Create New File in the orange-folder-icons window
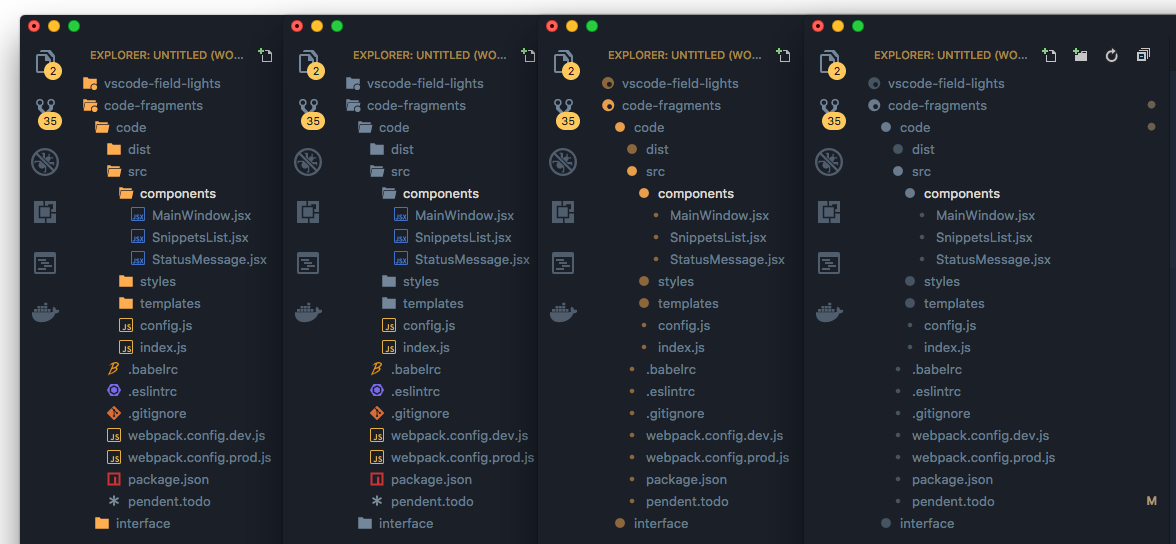Viewport: 1176px width, 544px height. [x=265, y=55]
